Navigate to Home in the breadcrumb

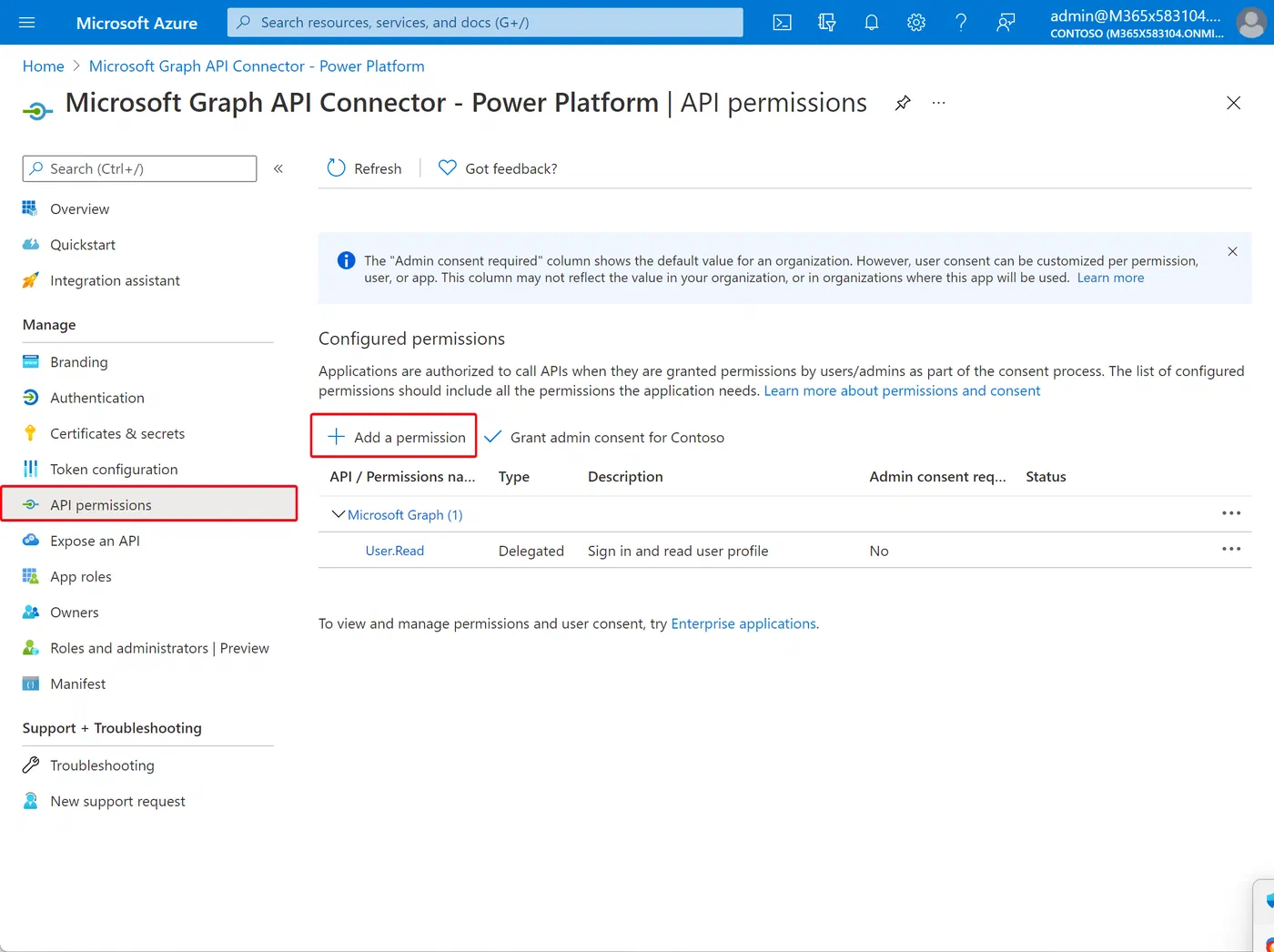coord(44,66)
